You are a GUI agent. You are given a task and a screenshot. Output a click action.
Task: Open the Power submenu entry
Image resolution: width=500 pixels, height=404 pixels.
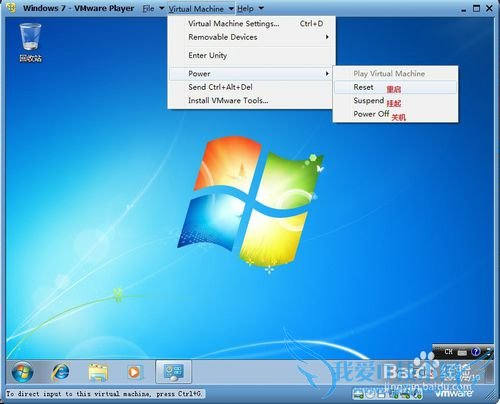251,74
